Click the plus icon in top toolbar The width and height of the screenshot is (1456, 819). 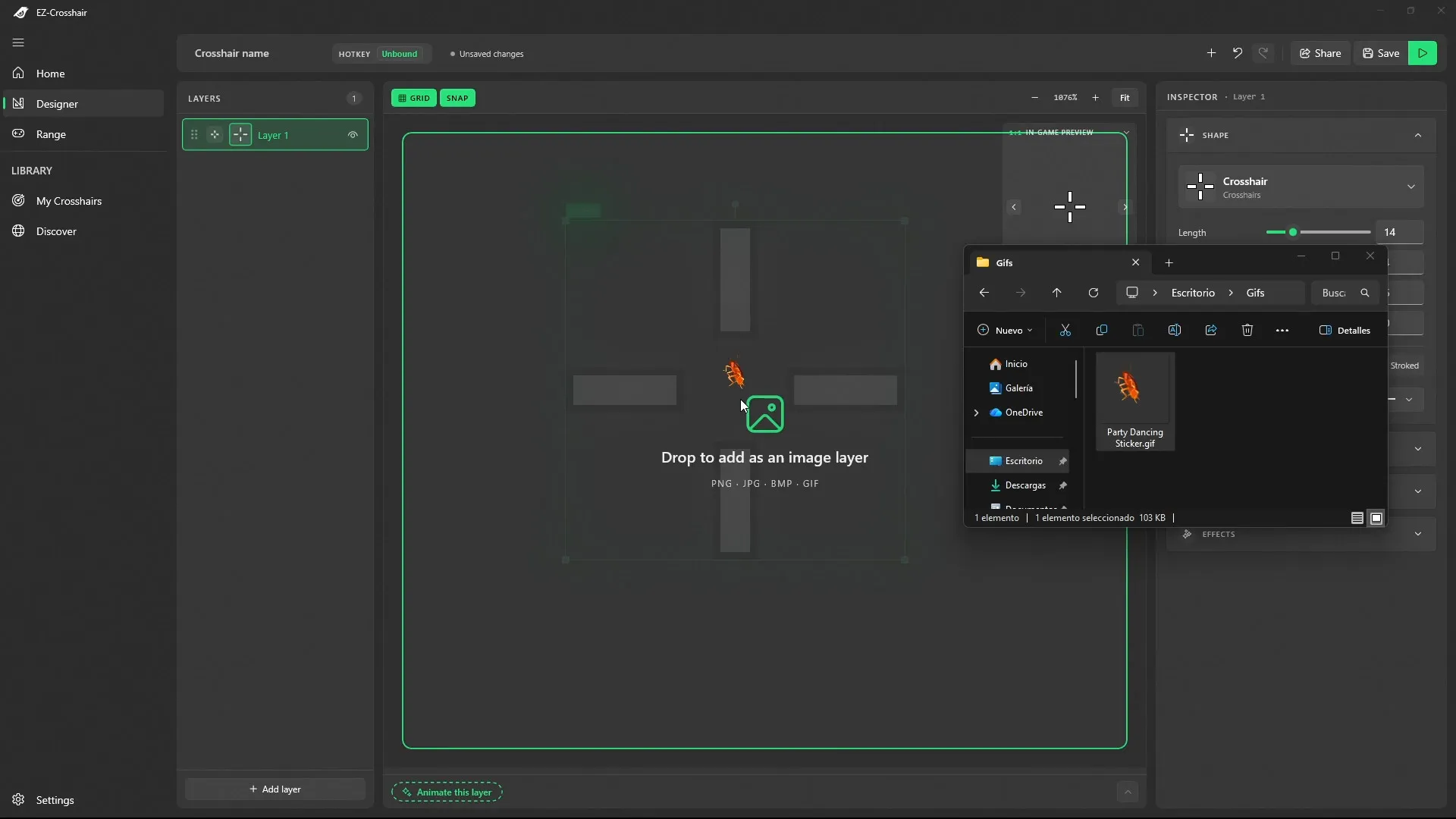pos(1211,53)
